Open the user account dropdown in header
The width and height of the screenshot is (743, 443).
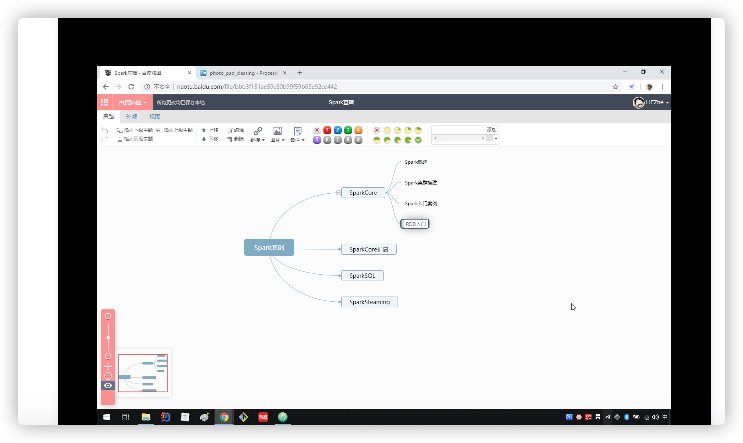651,102
